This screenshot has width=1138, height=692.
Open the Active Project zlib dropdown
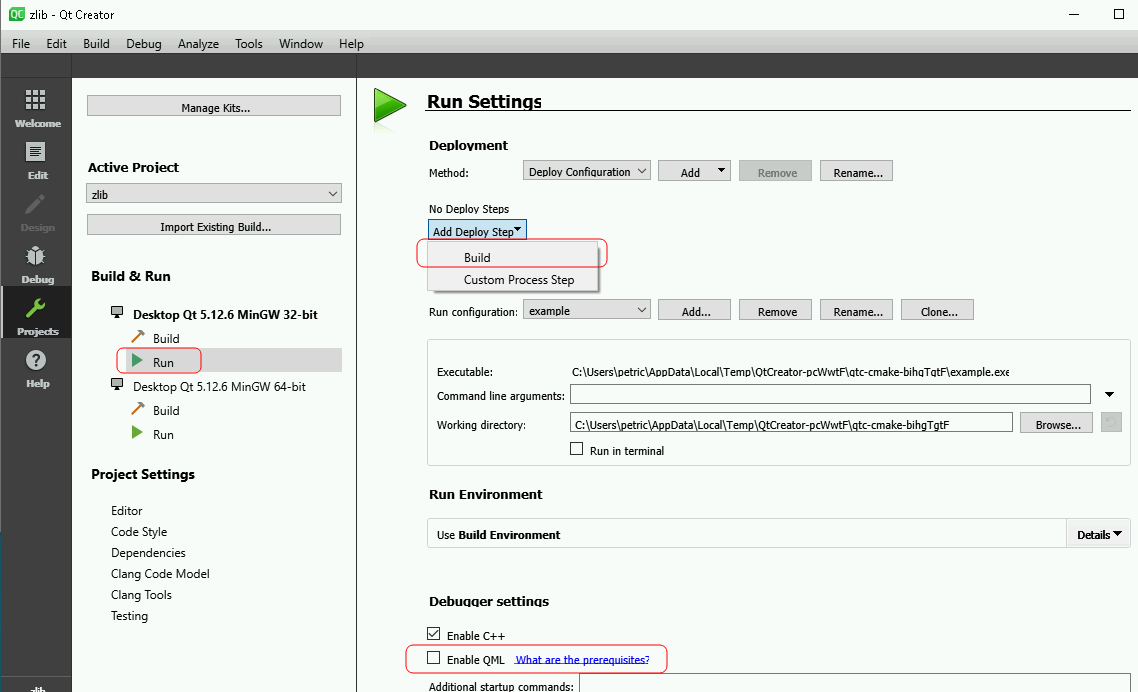tap(214, 194)
